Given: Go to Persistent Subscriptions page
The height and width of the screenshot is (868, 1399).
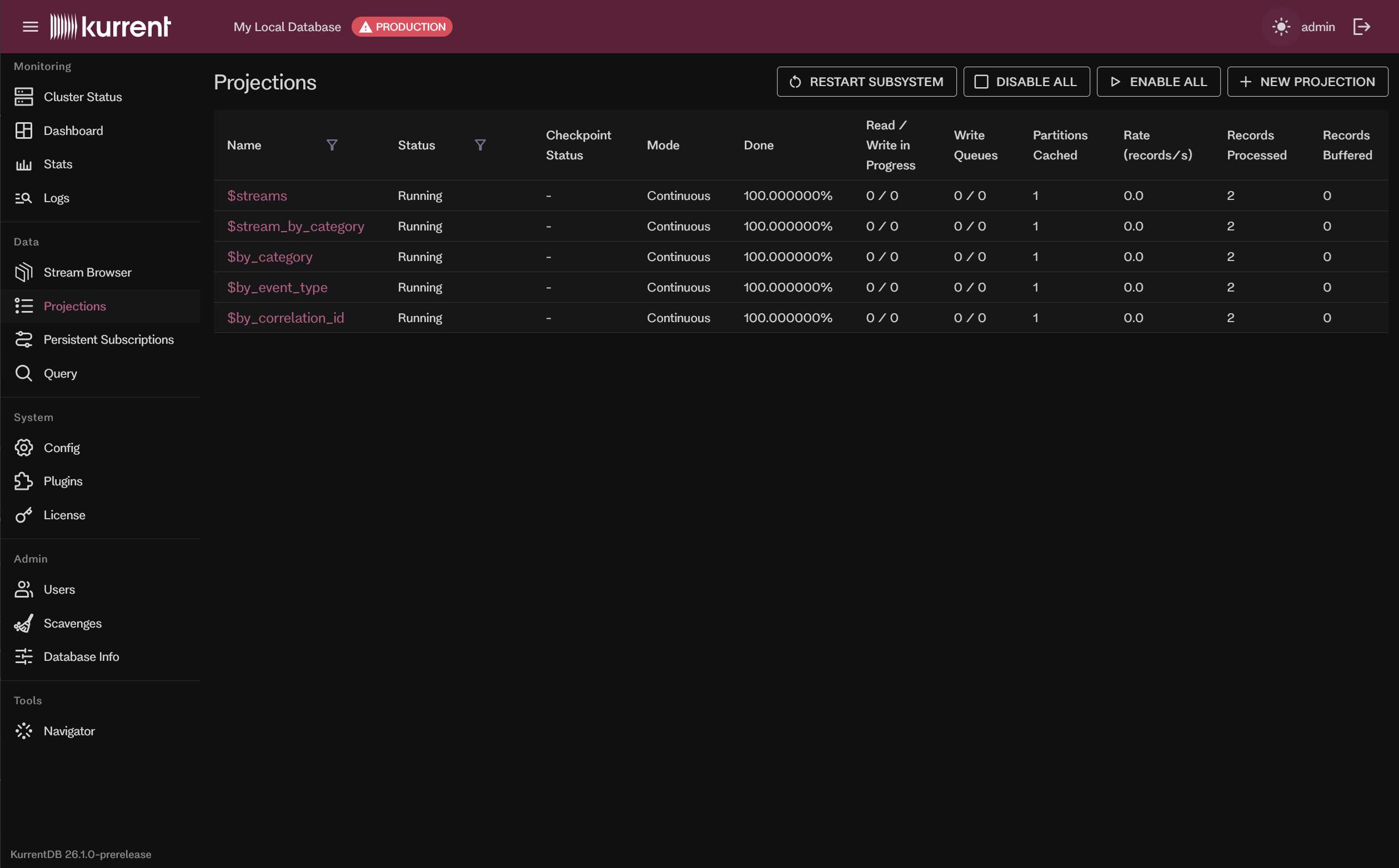Looking at the screenshot, I should coord(108,340).
